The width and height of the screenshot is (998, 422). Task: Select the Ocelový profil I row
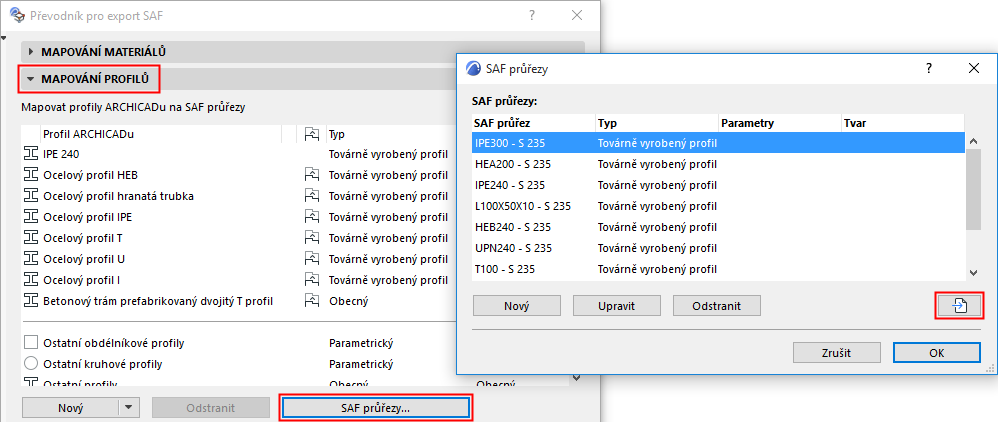[239, 279]
